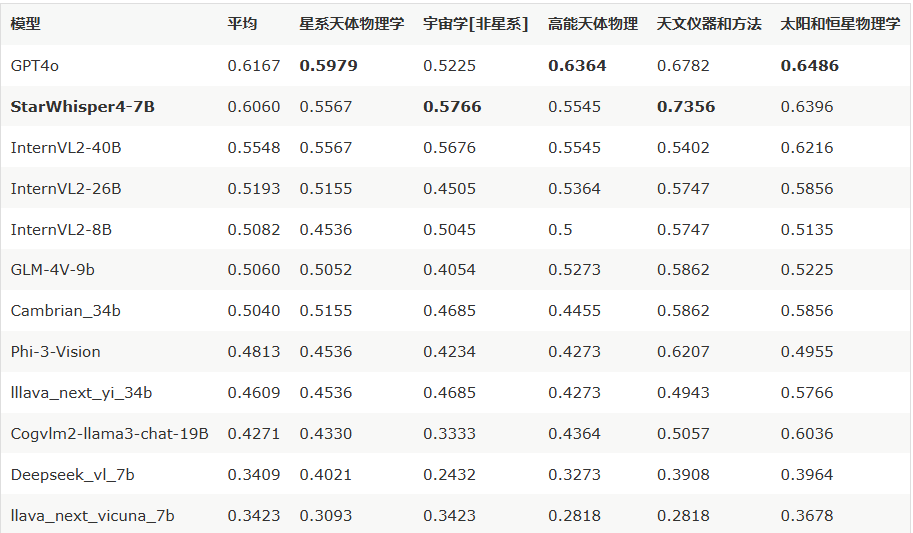913x533 pixels.
Task: Click the InternVL2-40B model cell
Action: (x=66, y=147)
